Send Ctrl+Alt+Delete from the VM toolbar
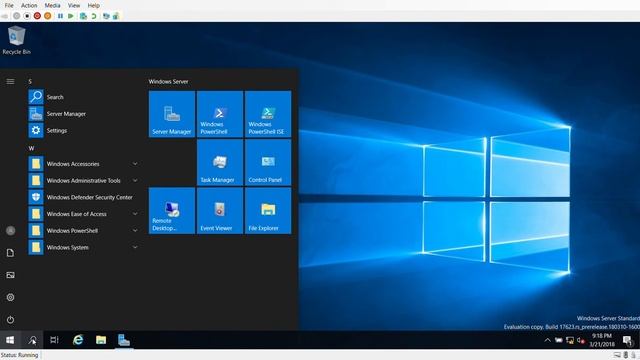 click(5, 16)
